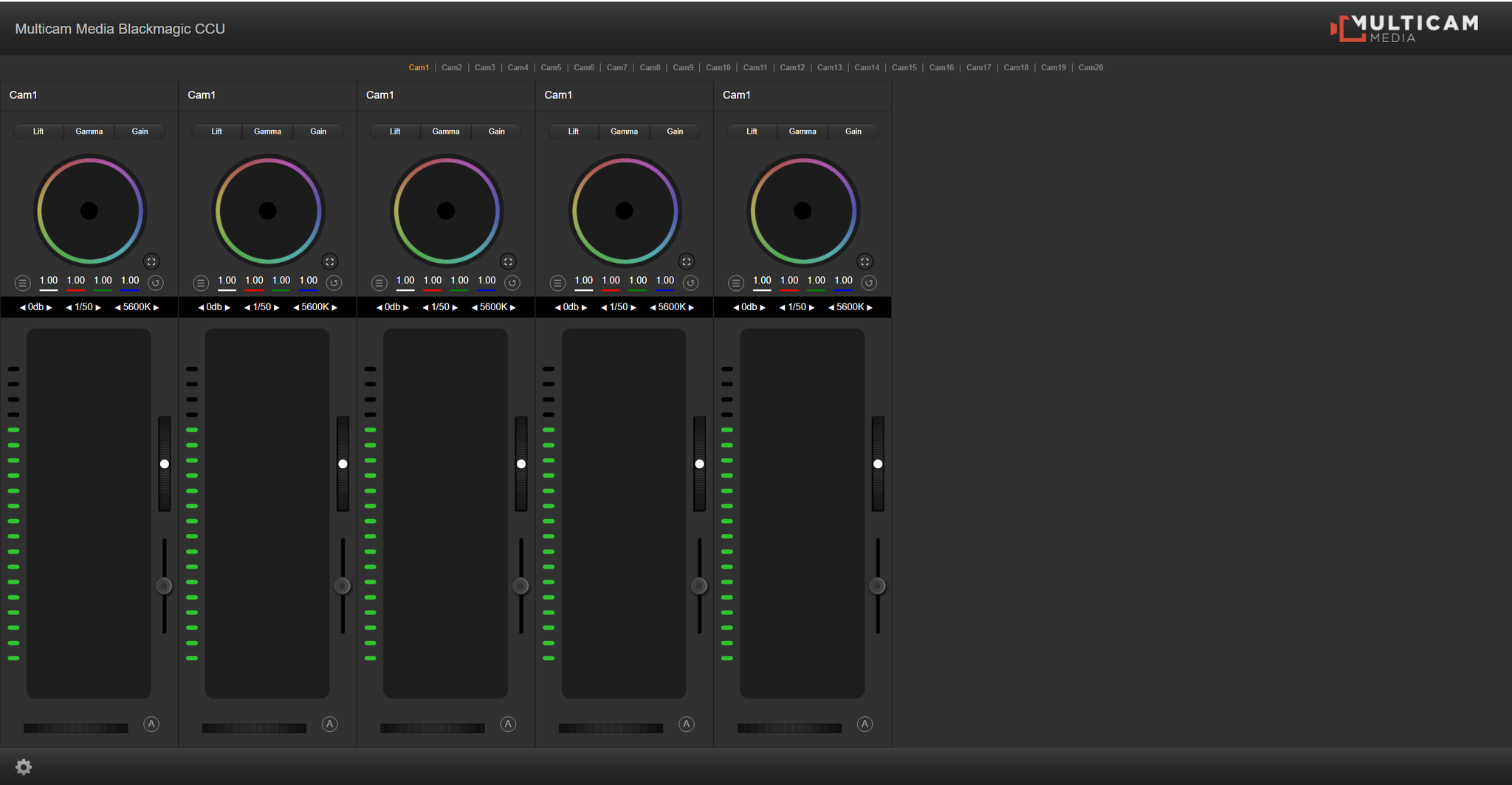
Task: Switch to the Cam20 tab
Action: [x=1090, y=67]
